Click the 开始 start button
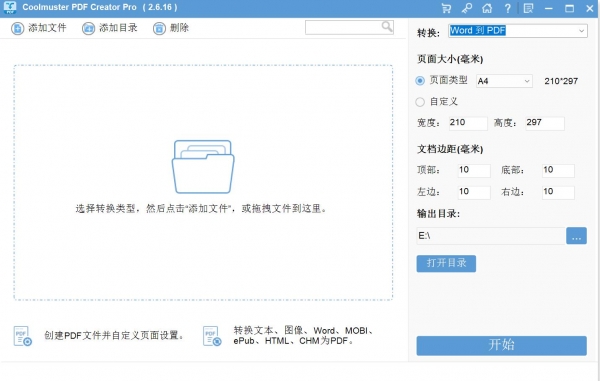The width and height of the screenshot is (600, 381). pos(502,345)
